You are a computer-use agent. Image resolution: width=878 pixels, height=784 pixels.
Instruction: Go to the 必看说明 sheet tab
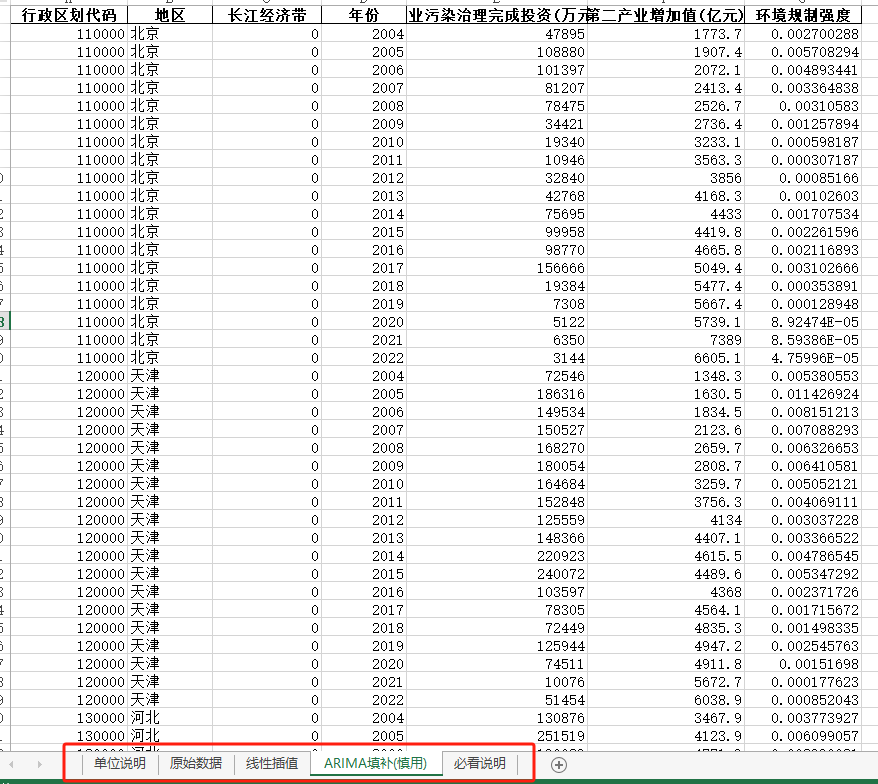[479, 764]
